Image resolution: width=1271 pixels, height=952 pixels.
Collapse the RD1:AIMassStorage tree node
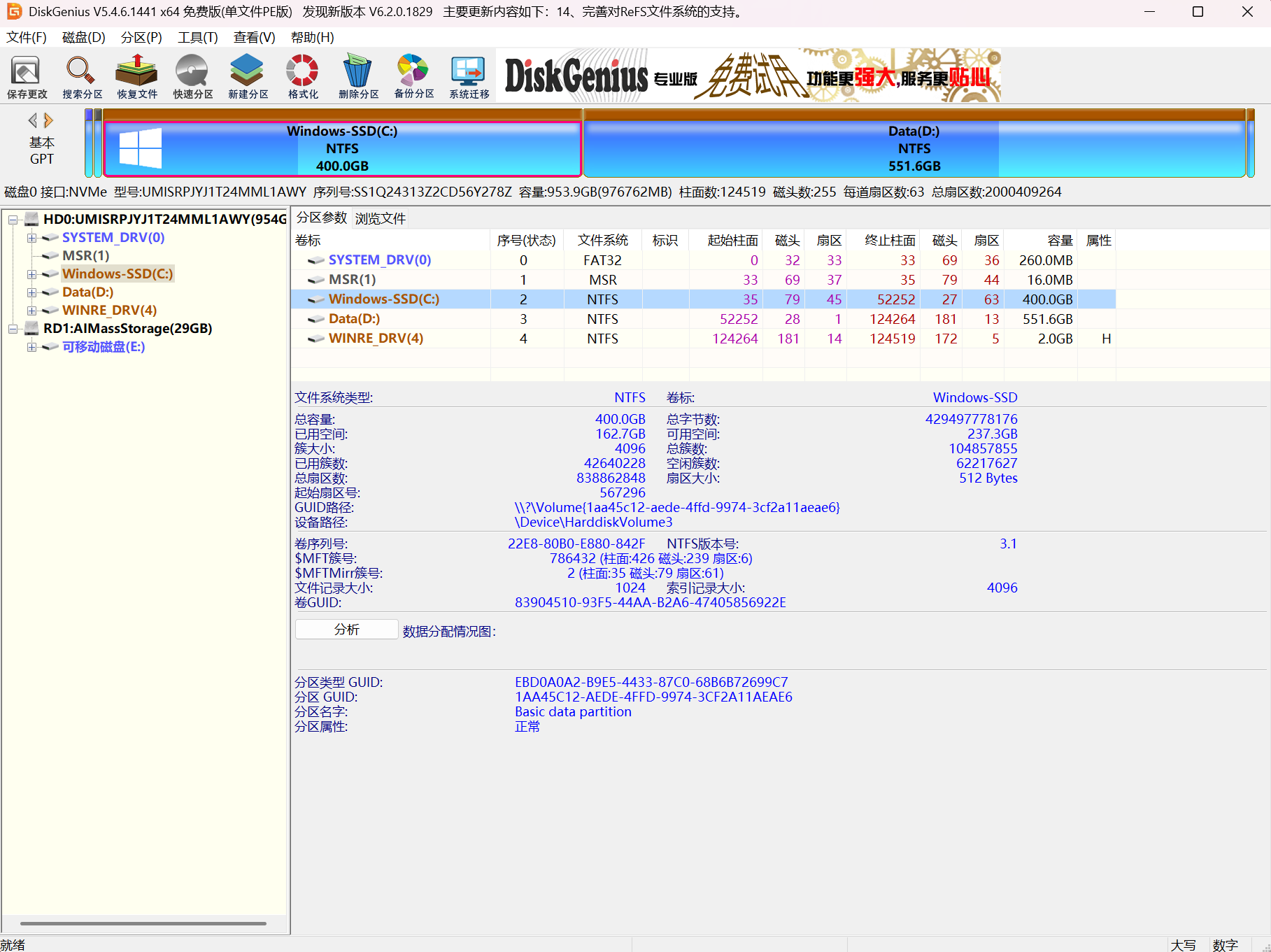[13, 329]
